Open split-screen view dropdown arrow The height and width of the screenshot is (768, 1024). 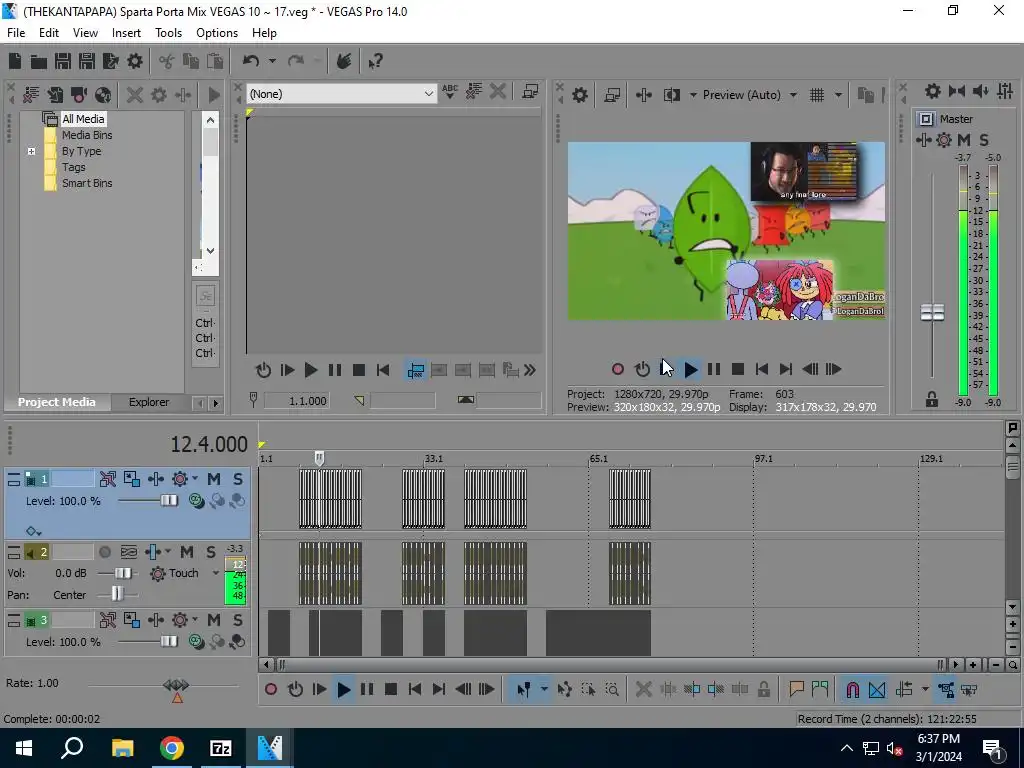click(x=693, y=95)
